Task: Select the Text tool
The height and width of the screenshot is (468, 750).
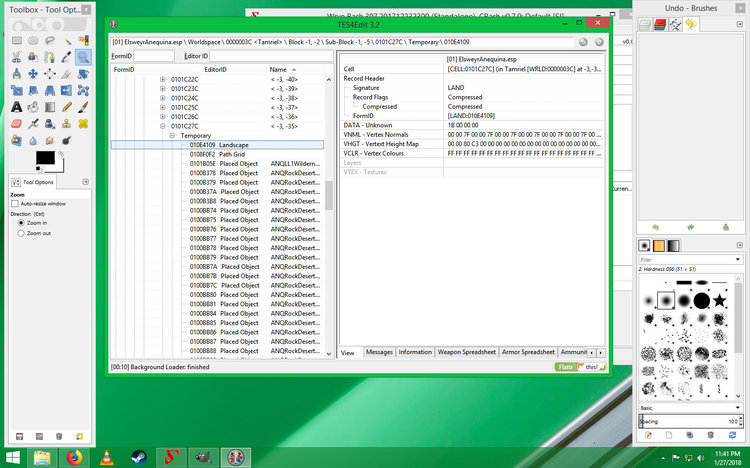Action: pyautogui.click(x=17, y=107)
